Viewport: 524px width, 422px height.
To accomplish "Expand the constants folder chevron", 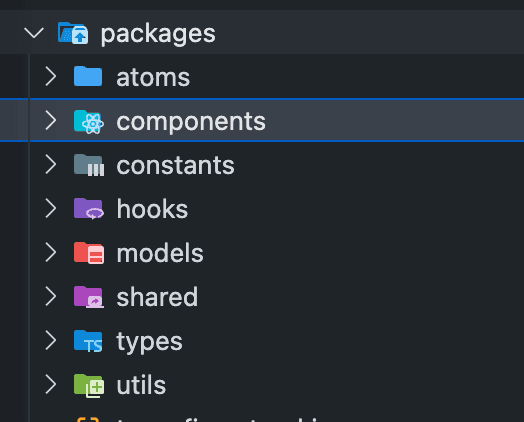I will (x=50, y=164).
